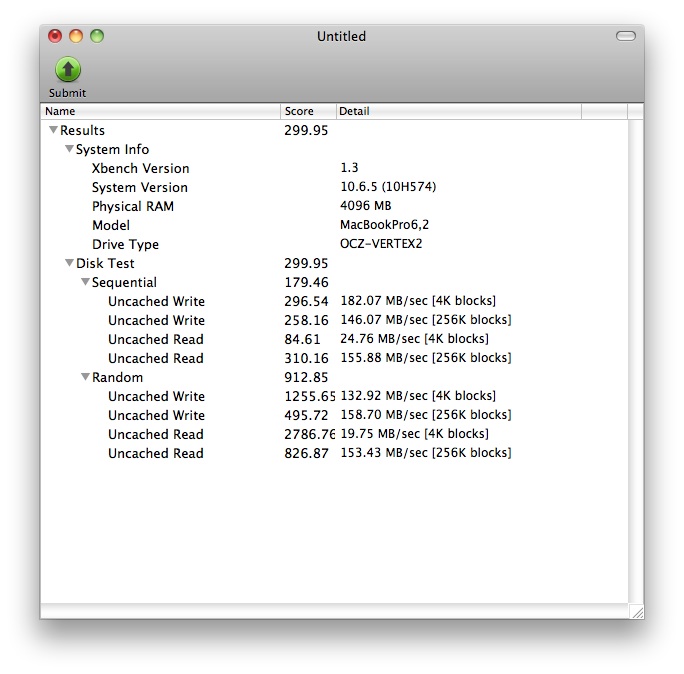Click the Detail column header
The height and width of the screenshot is (674, 684).
(459, 111)
